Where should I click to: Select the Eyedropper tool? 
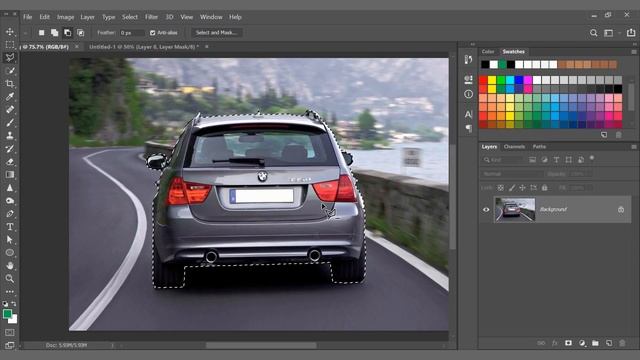pyautogui.click(x=10, y=97)
